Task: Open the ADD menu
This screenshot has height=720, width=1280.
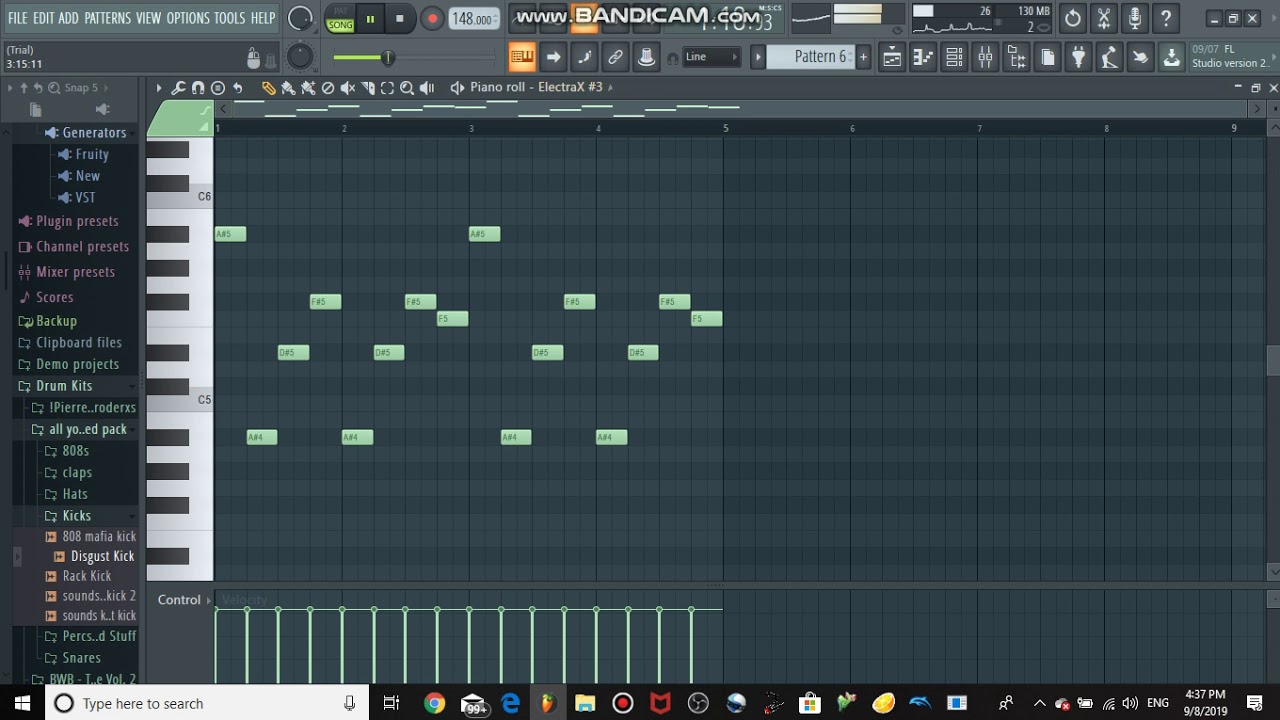Action: click(x=68, y=18)
